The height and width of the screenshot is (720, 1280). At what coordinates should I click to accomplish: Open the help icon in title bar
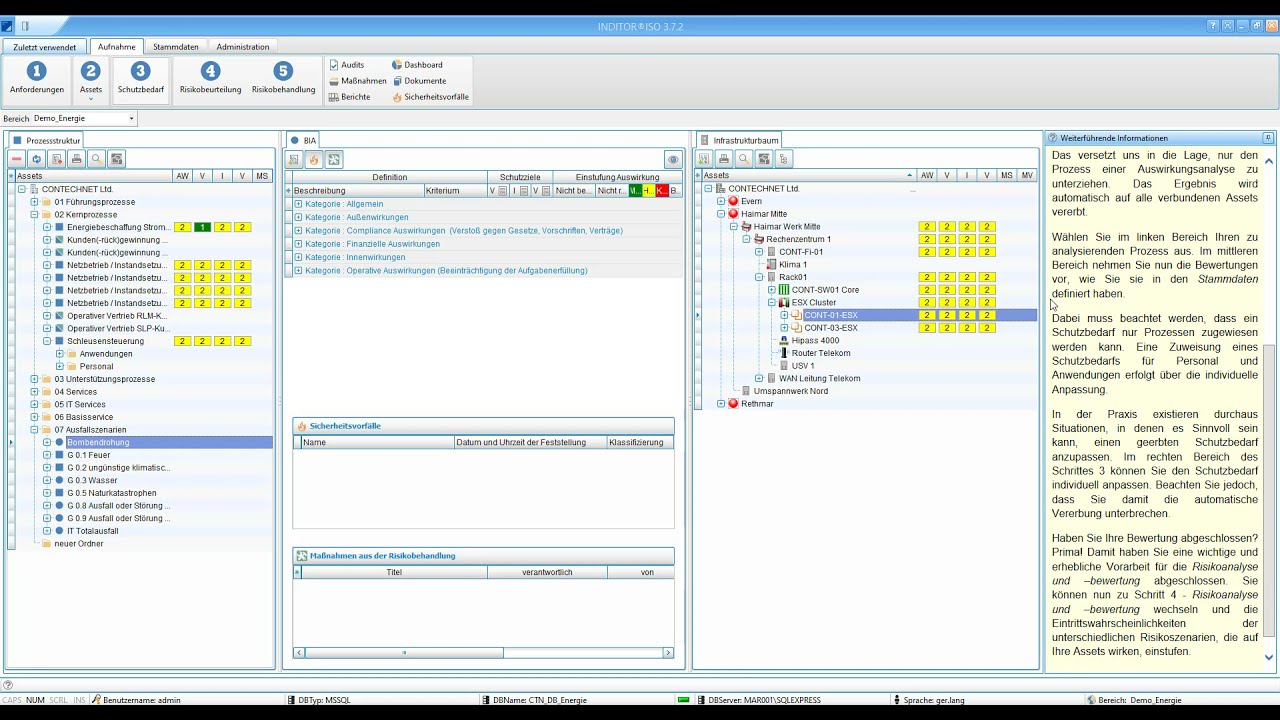point(1213,26)
